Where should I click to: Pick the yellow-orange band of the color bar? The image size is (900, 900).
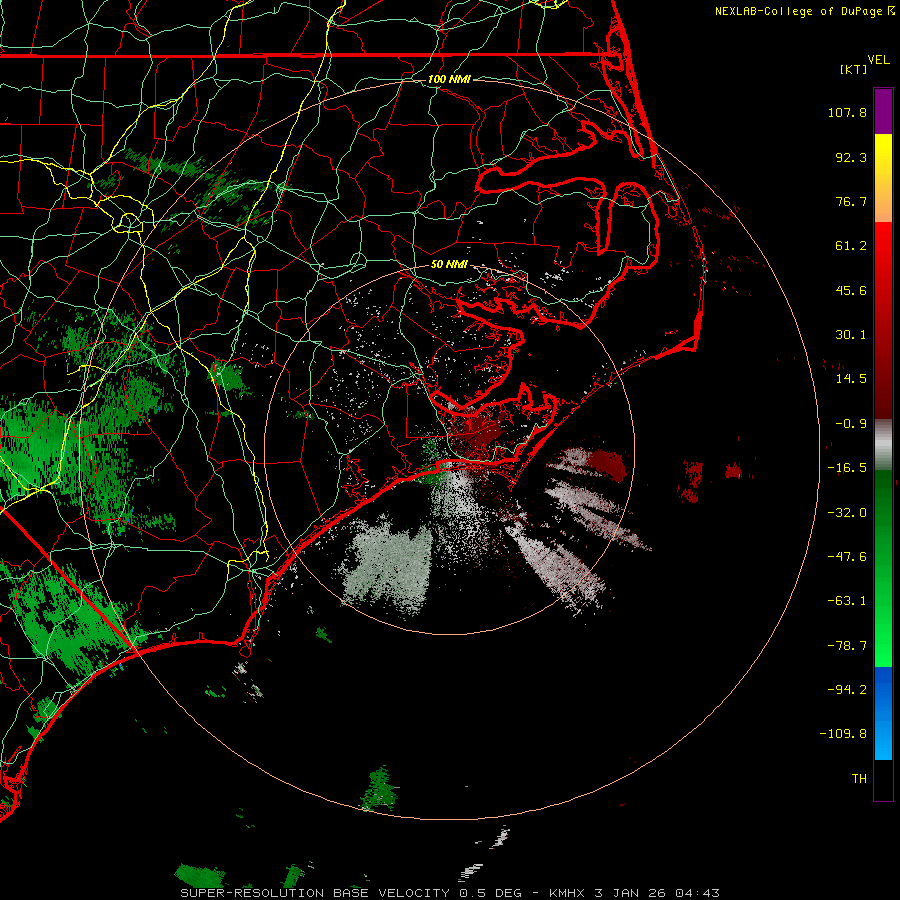point(883,178)
